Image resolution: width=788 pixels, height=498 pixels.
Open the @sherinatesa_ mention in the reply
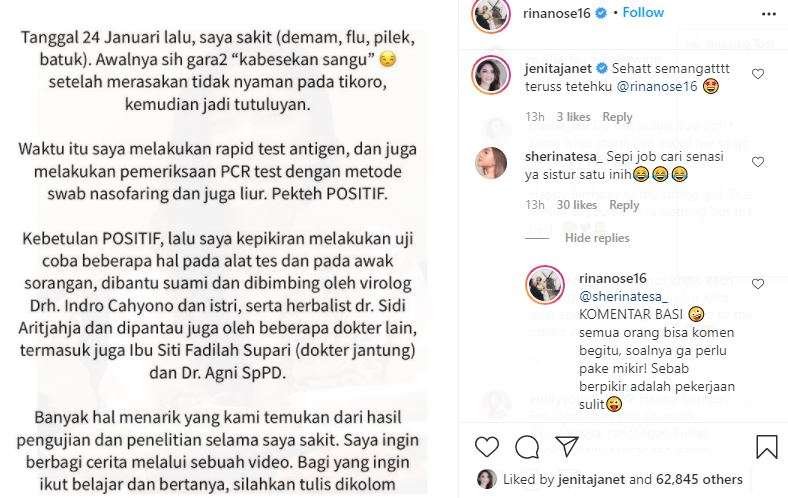(x=623, y=297)
